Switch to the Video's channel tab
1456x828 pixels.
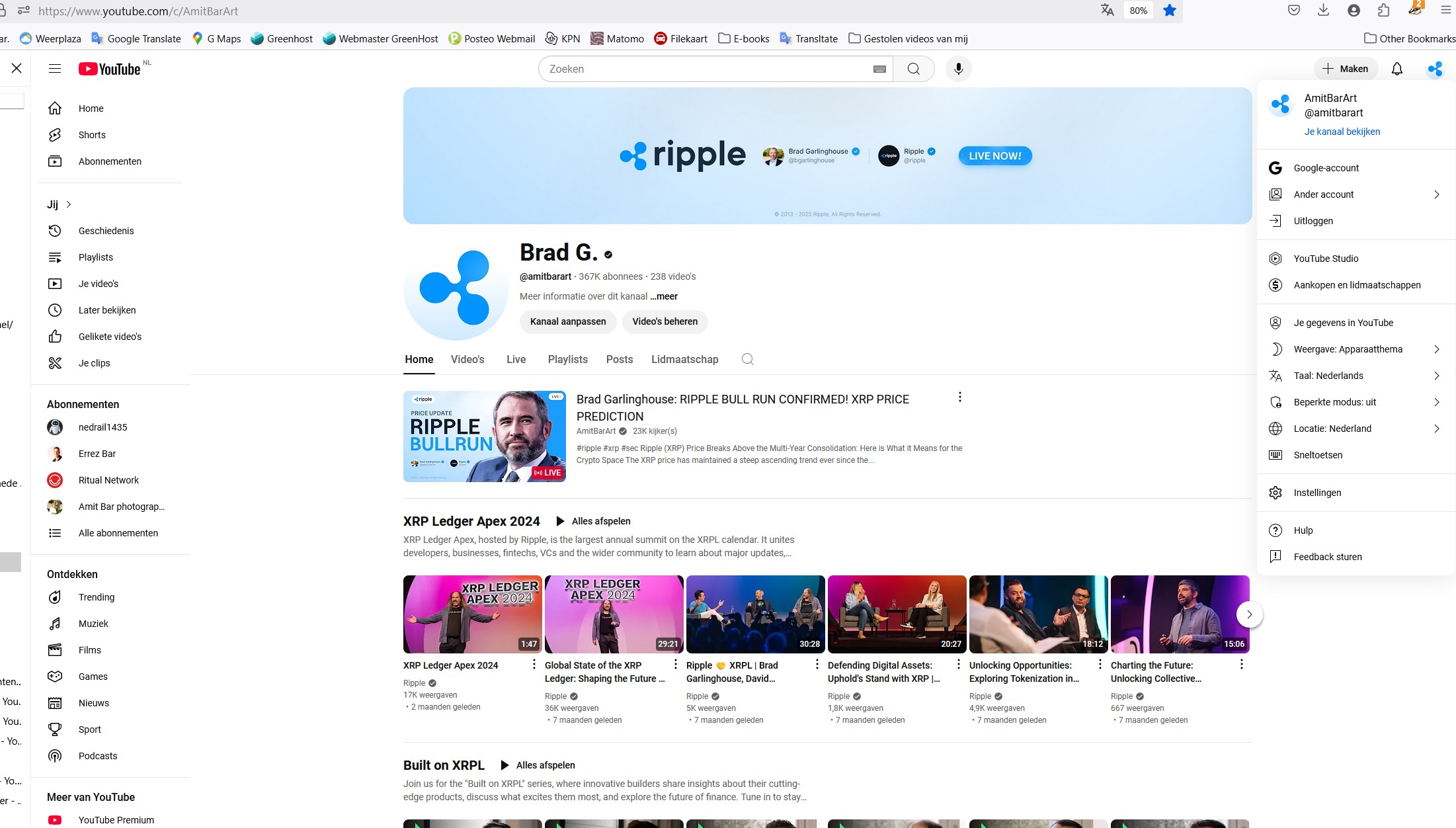[x=467, y=359]
